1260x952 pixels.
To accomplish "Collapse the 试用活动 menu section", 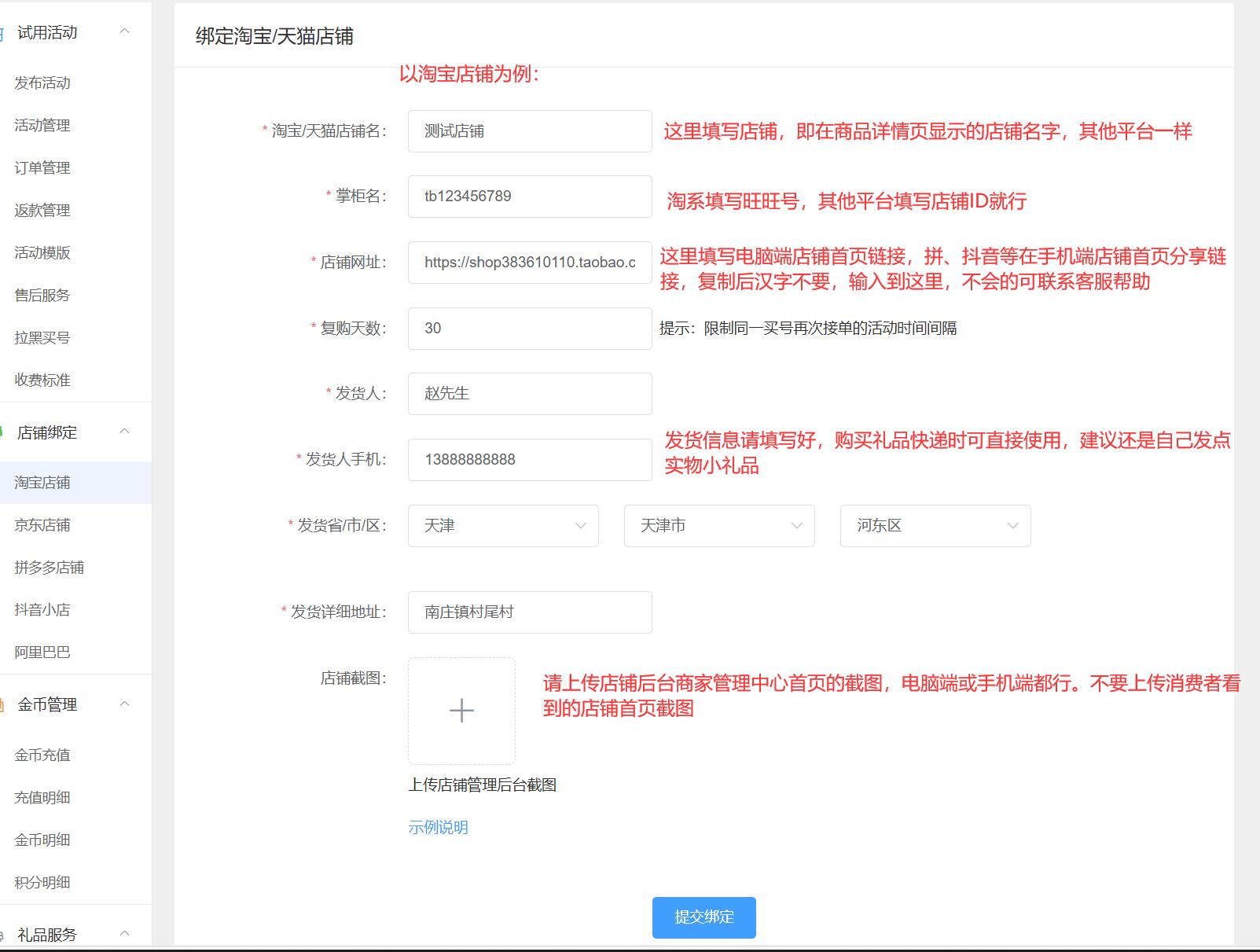I will [x=124, y=32].
